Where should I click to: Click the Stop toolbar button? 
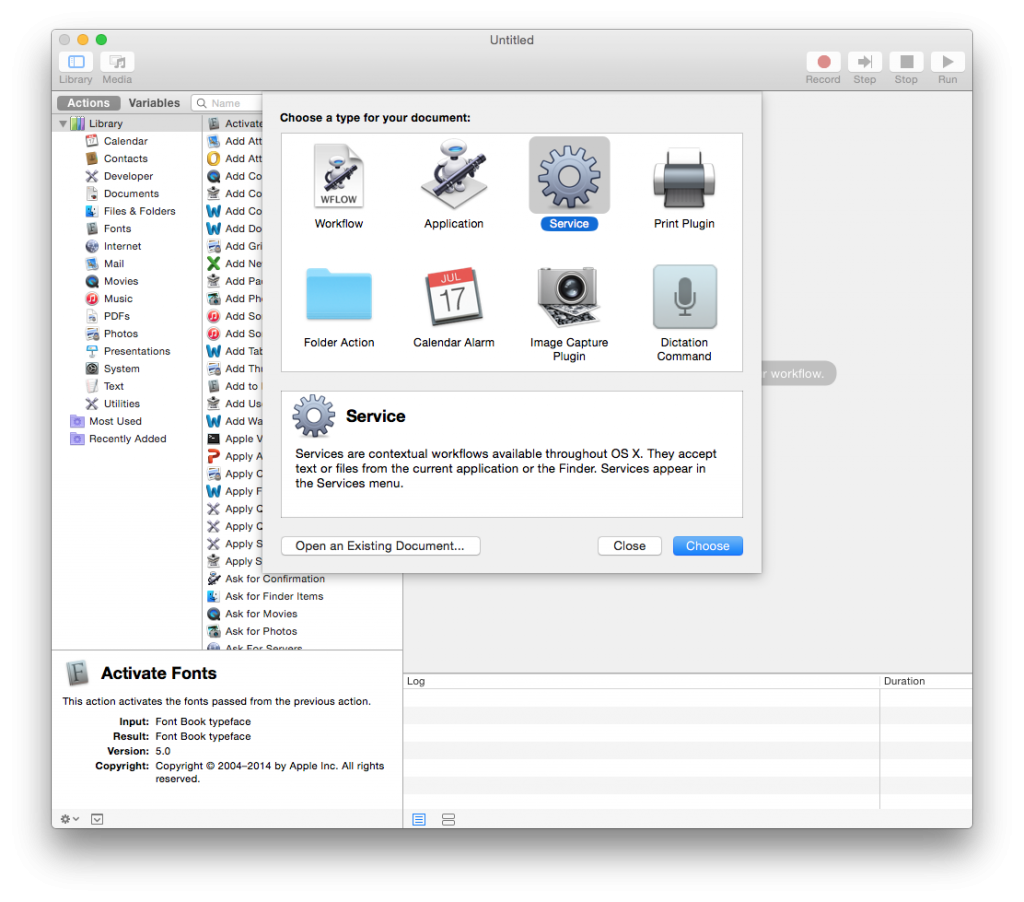906,62
